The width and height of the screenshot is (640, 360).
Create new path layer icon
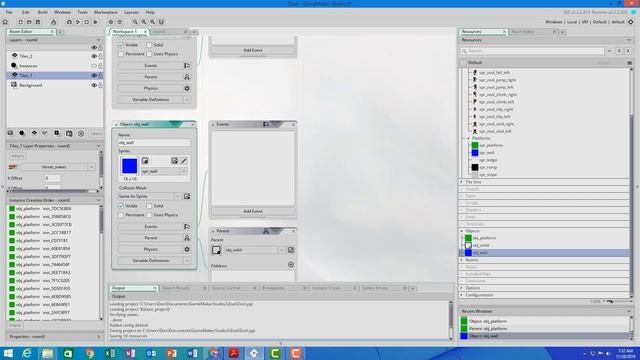[45, 133]
